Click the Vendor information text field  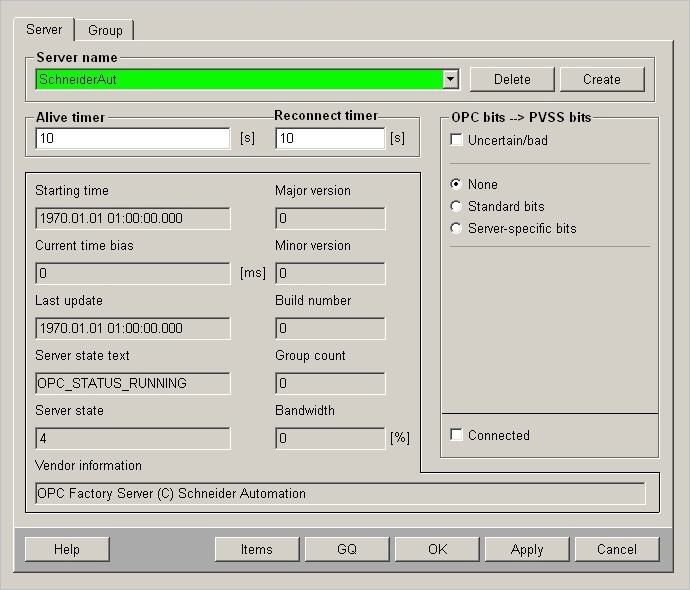click(340, 493)
